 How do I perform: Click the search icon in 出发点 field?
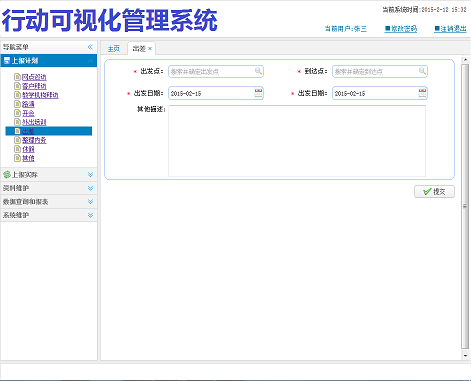click(x=258, y=71)
